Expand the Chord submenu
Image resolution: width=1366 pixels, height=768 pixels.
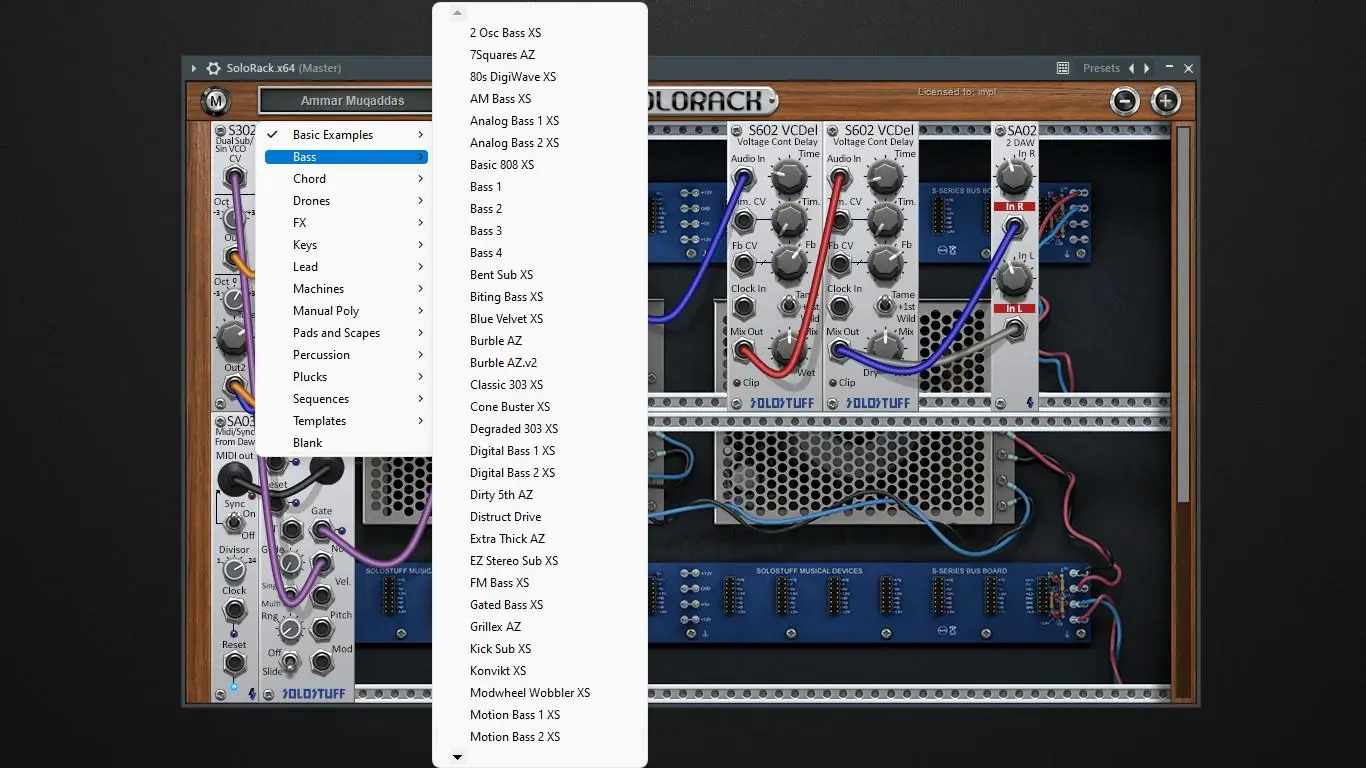click(x=346, y=179)
